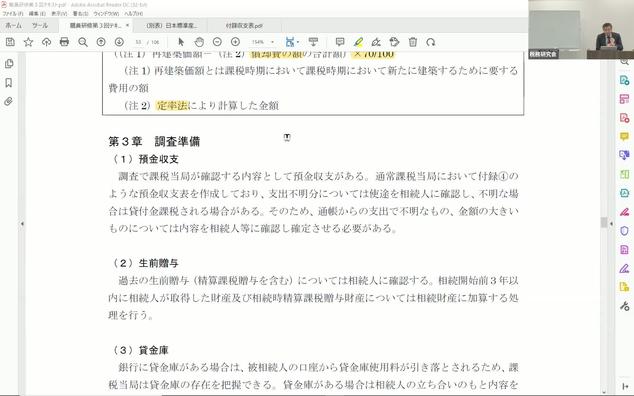Image resolution: width=634 pixels, height=396 pixels.
Task: Open the sign and draw pen tool
Action: click(376, 42)
